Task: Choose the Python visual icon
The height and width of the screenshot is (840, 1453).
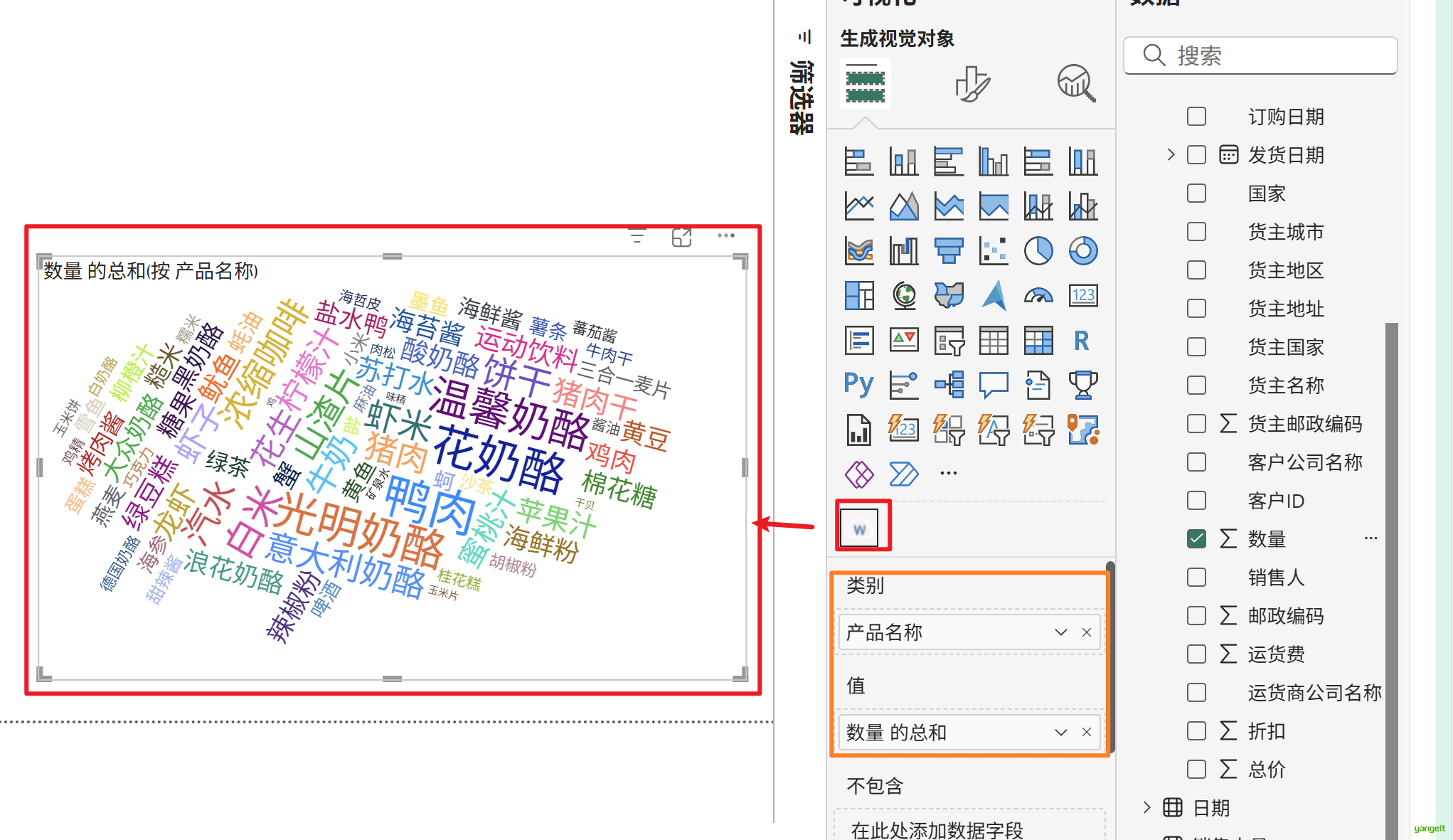Action: pos(858,385)
